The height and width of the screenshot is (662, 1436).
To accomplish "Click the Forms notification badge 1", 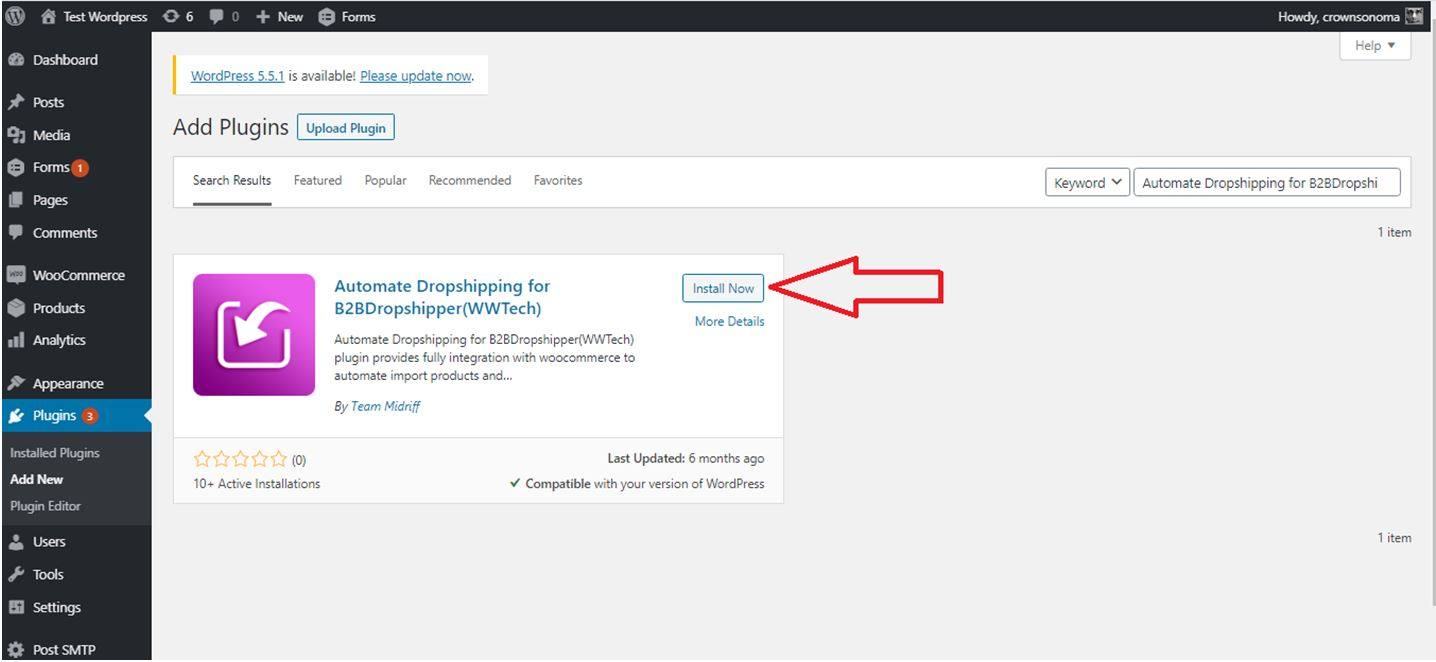I will click(x=81, y=168).
